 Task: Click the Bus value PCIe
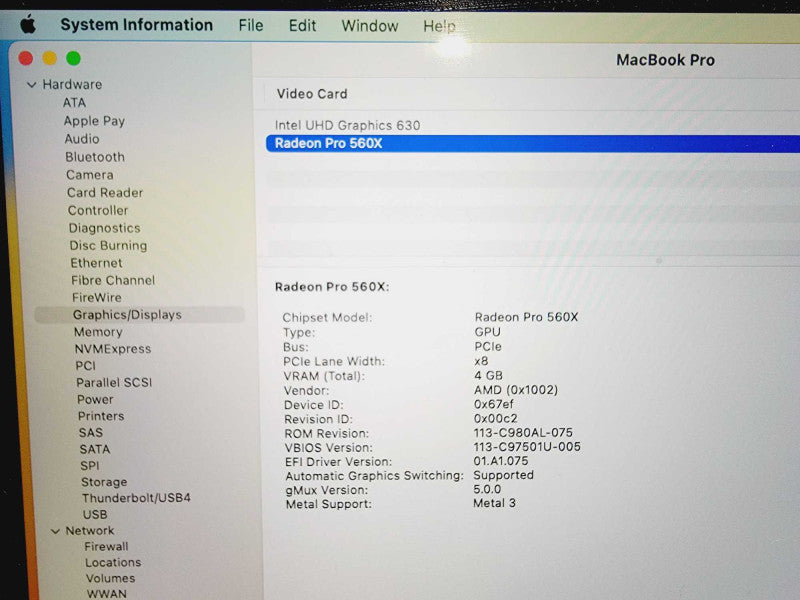coord(488,346)
